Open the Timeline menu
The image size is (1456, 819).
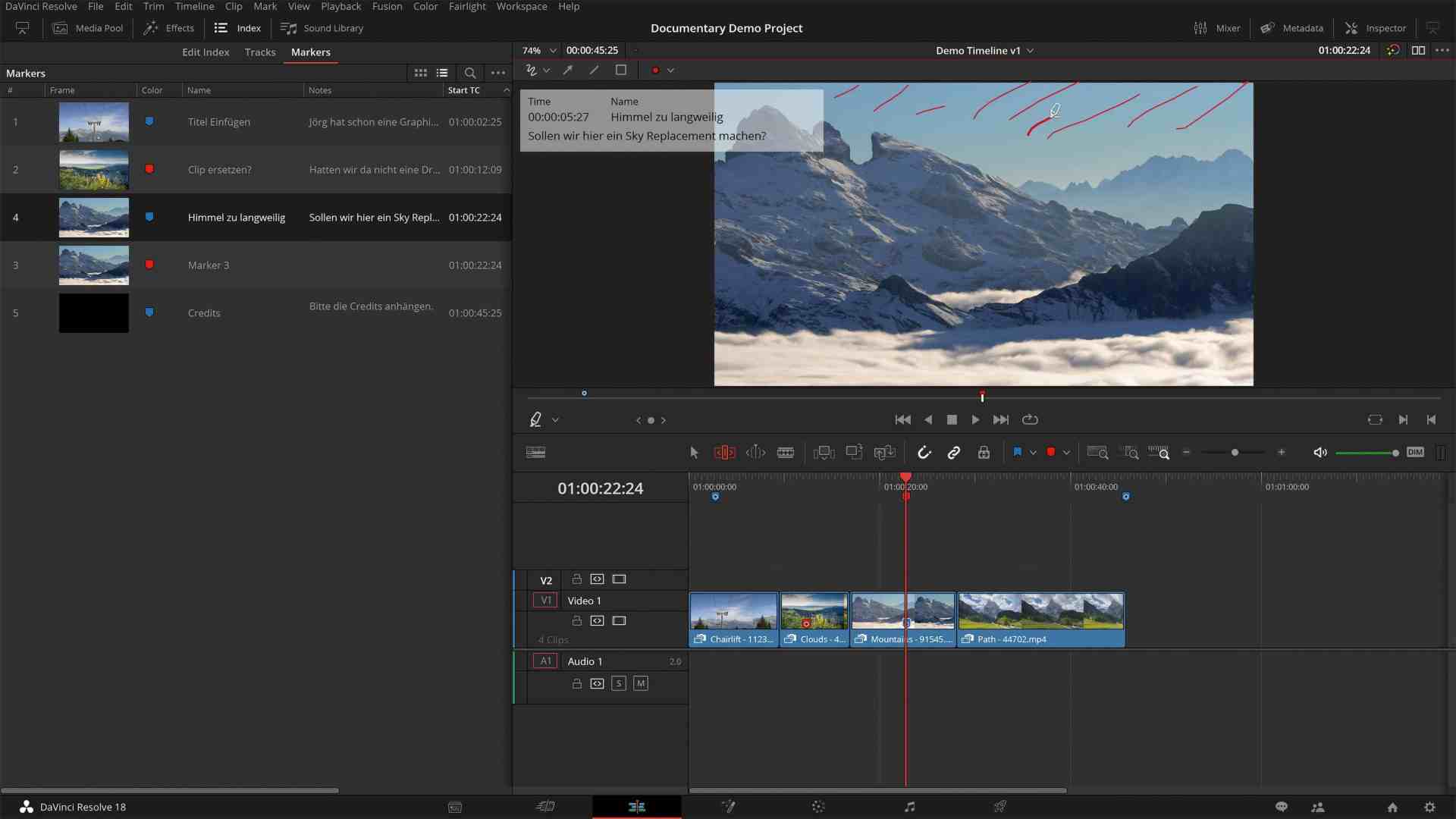[x=194, y=6]
